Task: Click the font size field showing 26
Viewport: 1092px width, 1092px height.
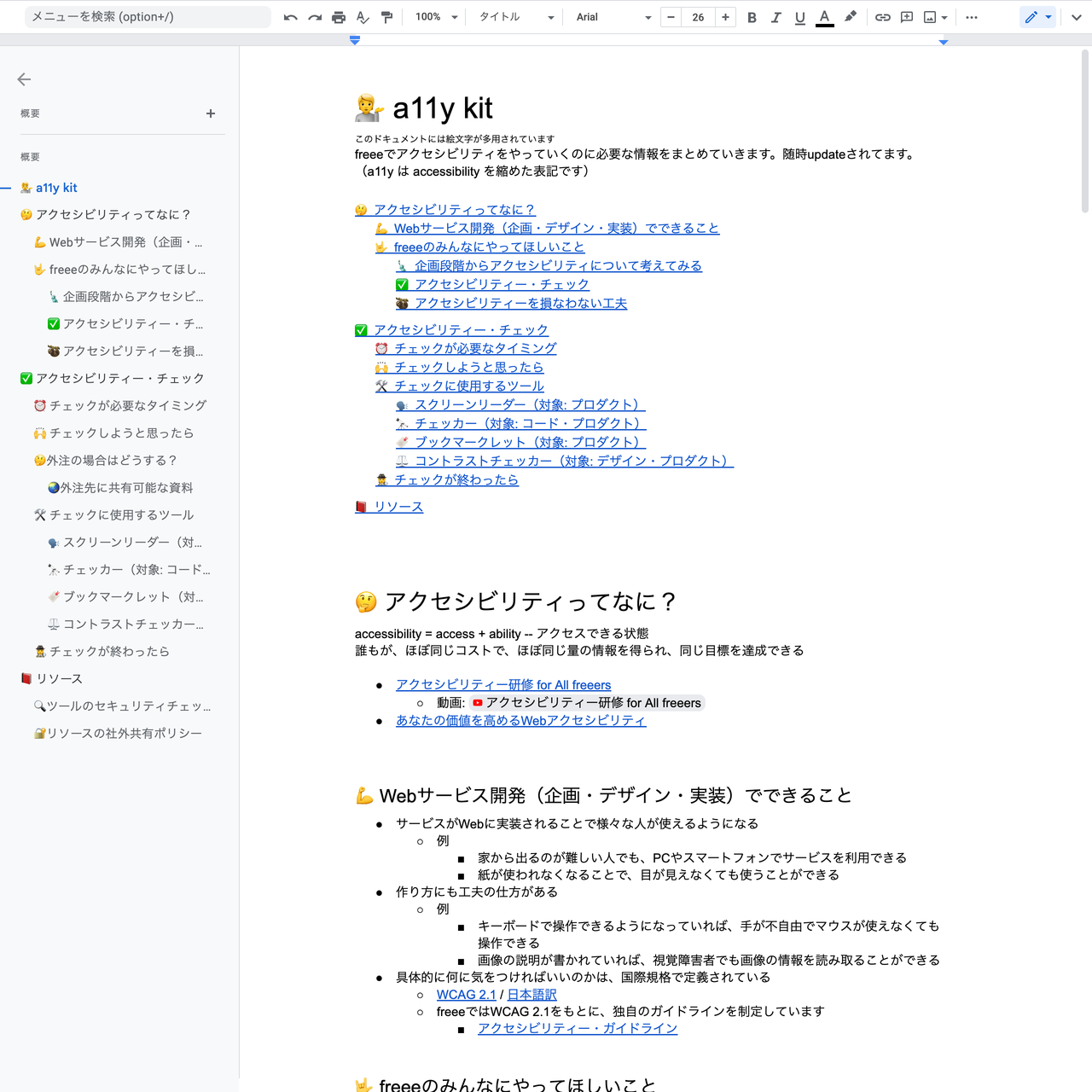Action: pyautogui.click(x=698, y=17)
